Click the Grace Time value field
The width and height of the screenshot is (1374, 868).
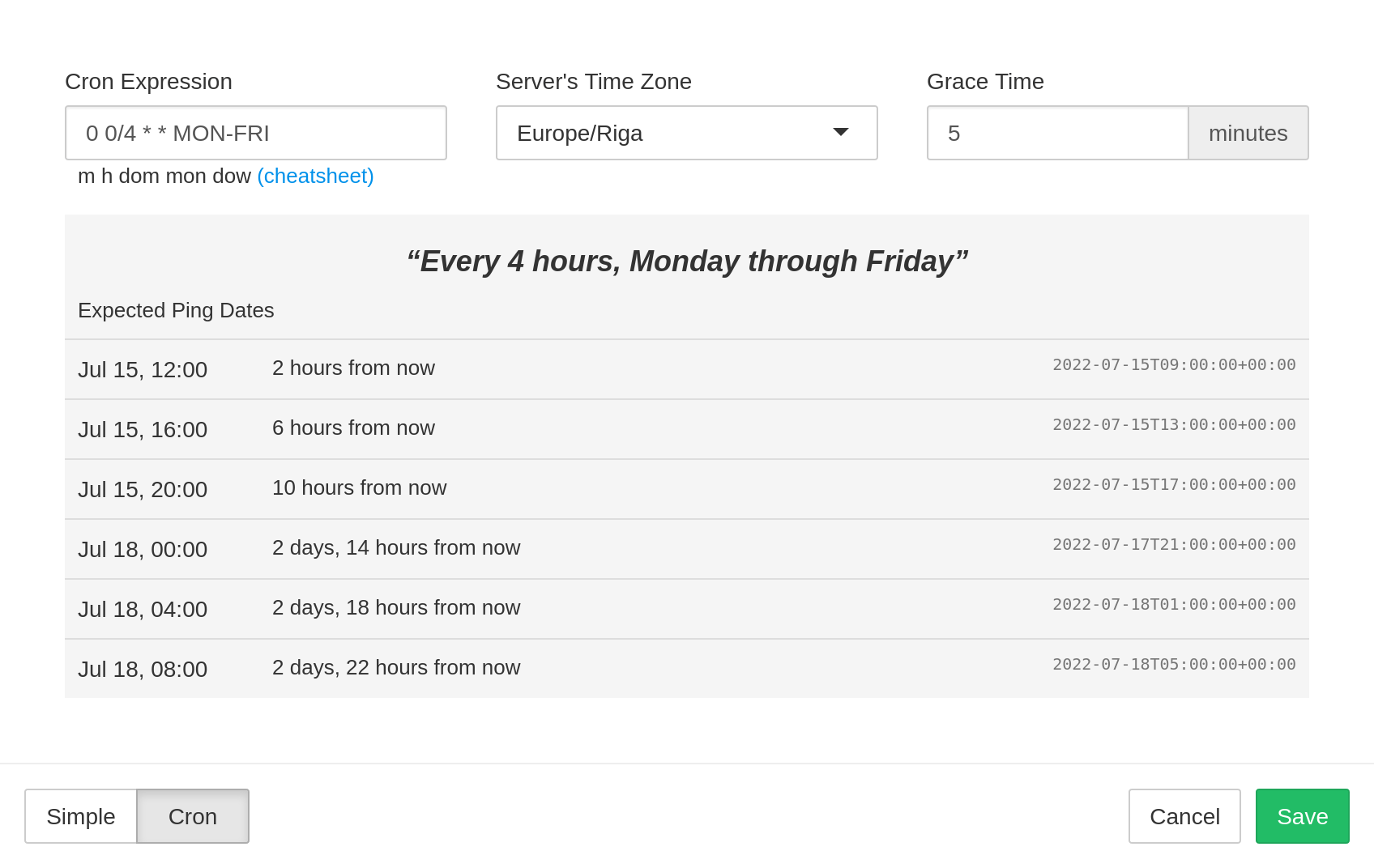click(1056, 133)
